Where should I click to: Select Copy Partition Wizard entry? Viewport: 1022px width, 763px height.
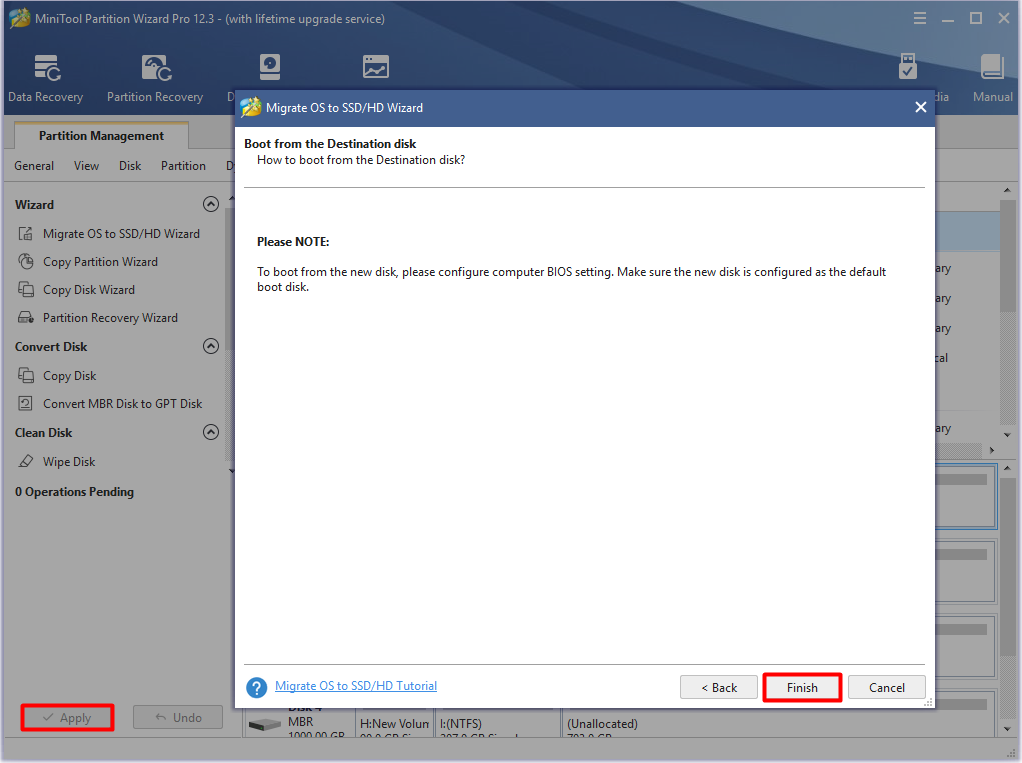coord(100,261)
